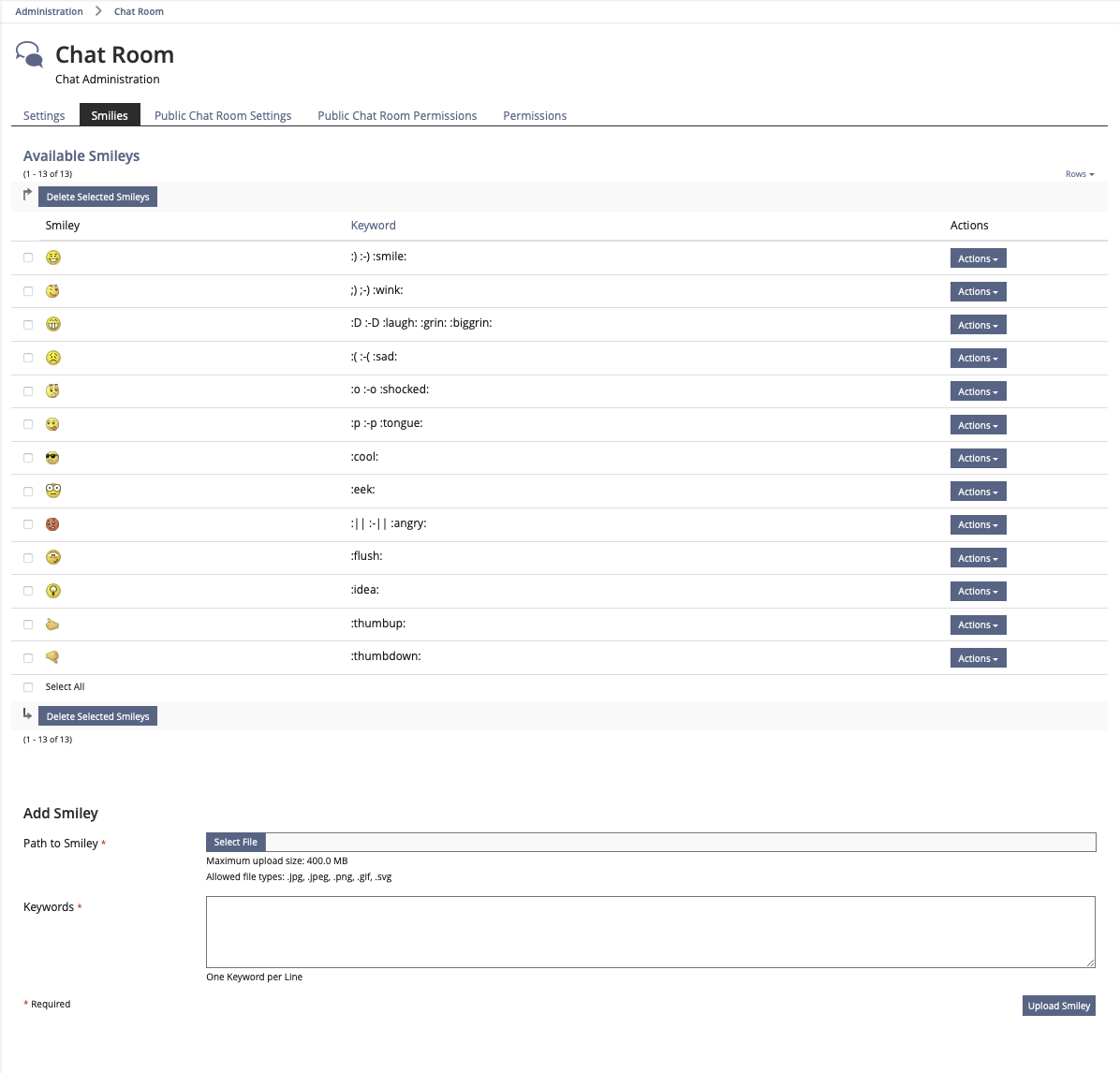This screenshot has width=1120, height=1073.
Task: Click the thumbs up smiley icon
Action: point(53,625)
